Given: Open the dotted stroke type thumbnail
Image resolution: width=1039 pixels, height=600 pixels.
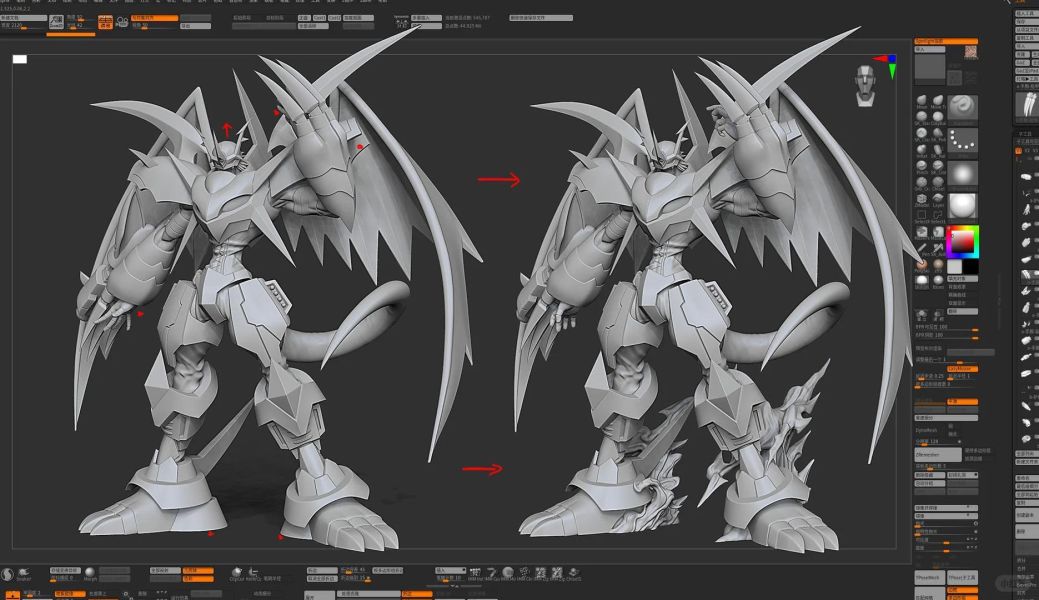Looking at the screenshot, I should [962, 141].
